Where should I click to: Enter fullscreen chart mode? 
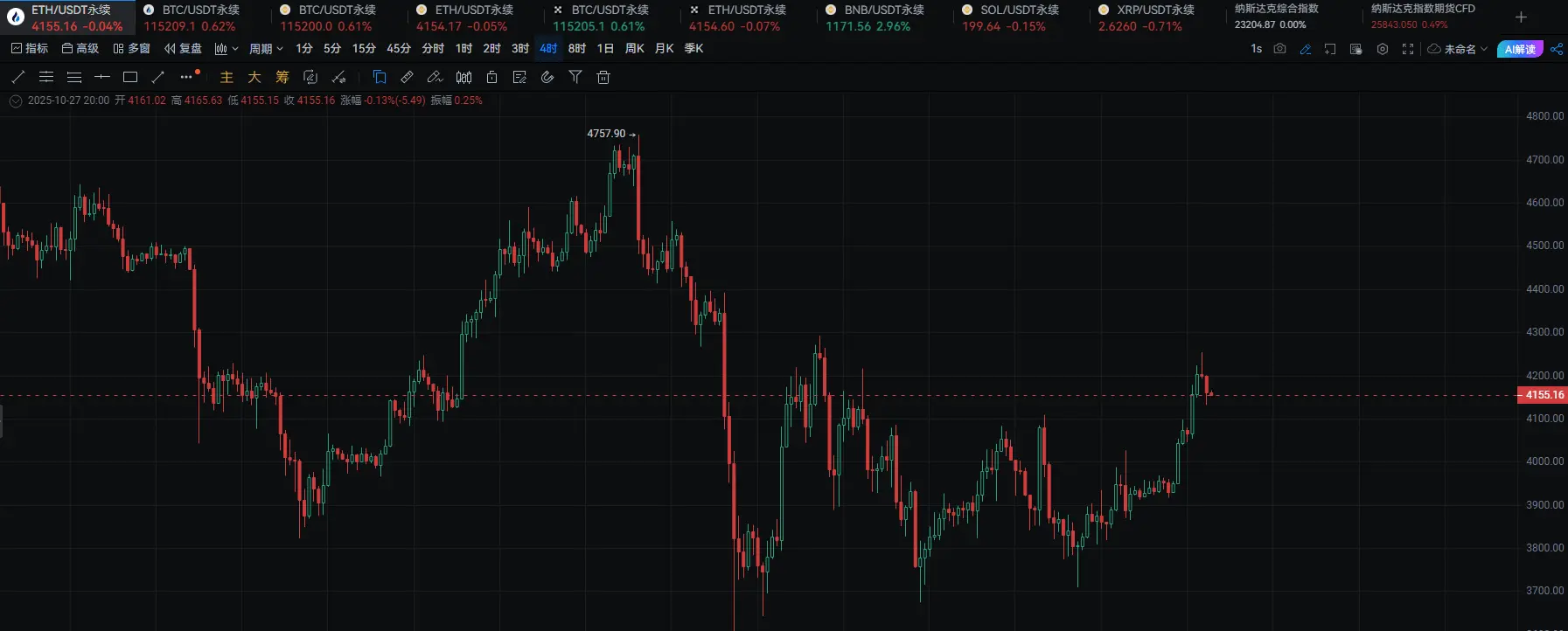[x=1408, y=49]
